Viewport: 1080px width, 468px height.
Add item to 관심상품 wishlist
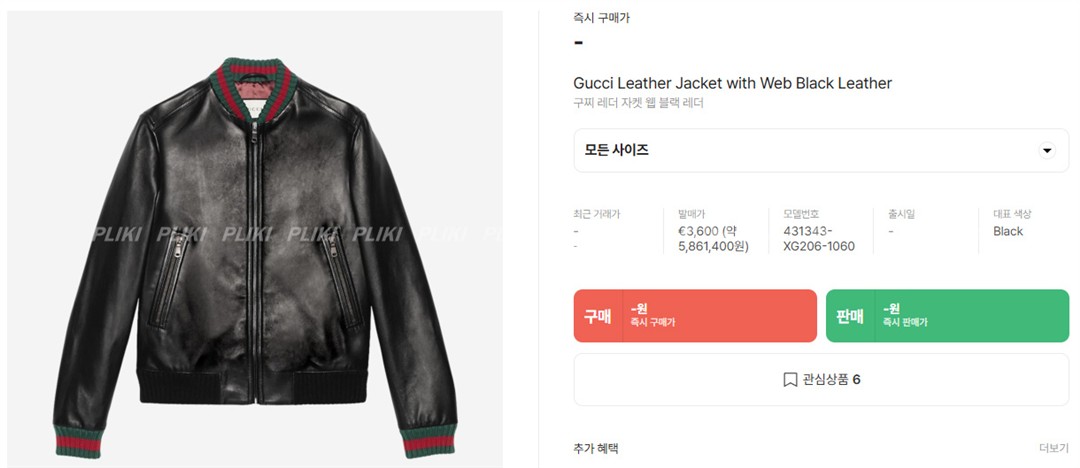point(821,380)
